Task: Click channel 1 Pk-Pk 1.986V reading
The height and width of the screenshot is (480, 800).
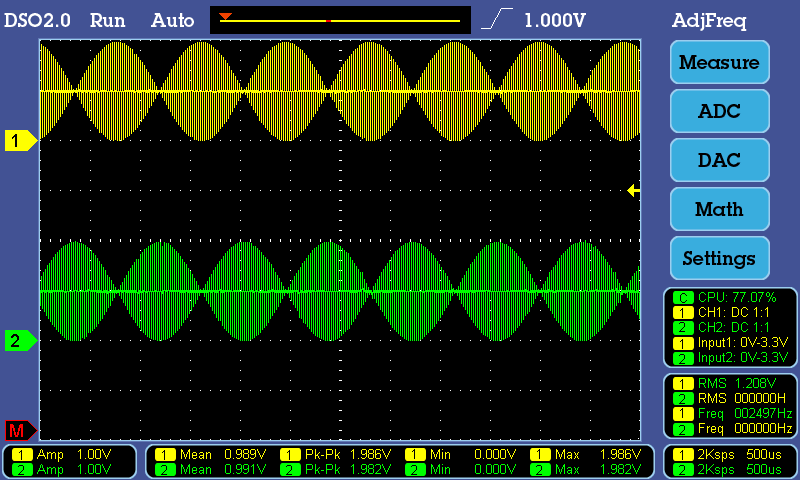Action: pyautogui.click(x=335, y=454)
